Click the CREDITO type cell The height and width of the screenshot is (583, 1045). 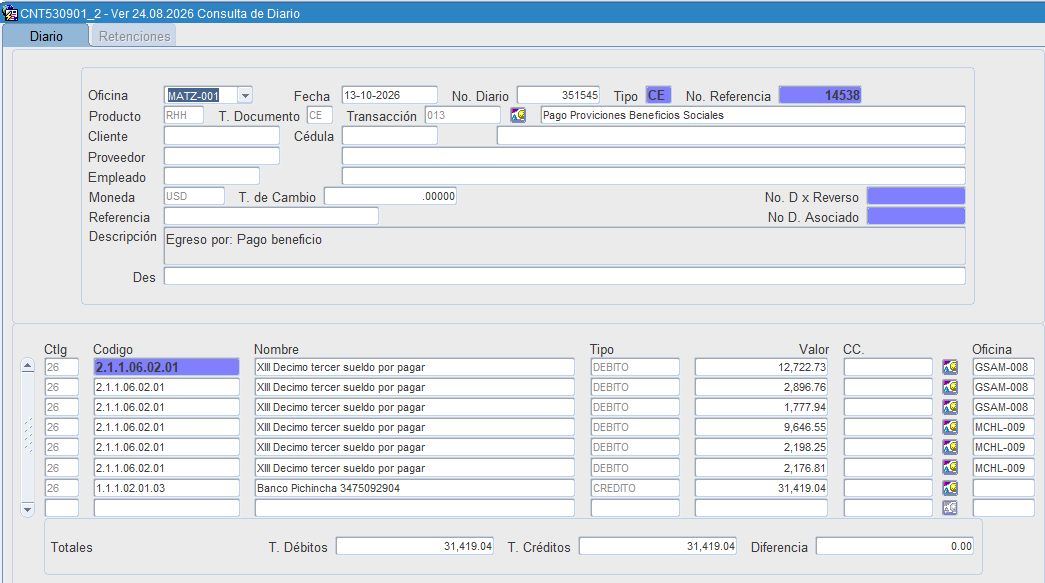(x=635, y=488)
